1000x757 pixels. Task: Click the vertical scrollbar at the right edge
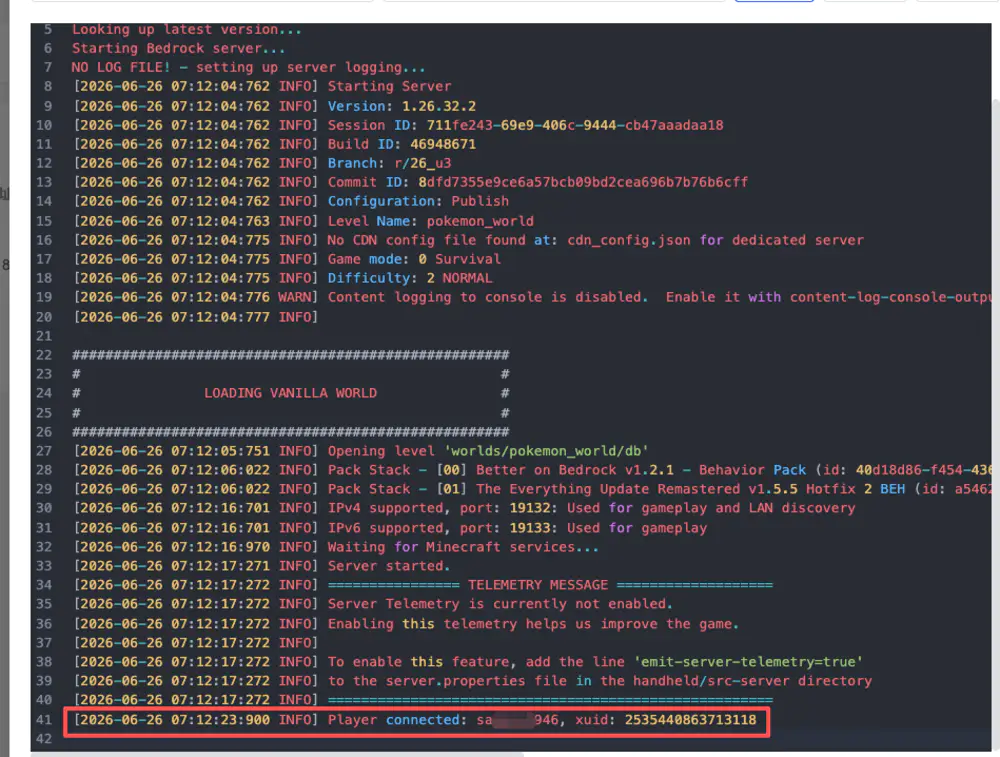click(996, 421)
